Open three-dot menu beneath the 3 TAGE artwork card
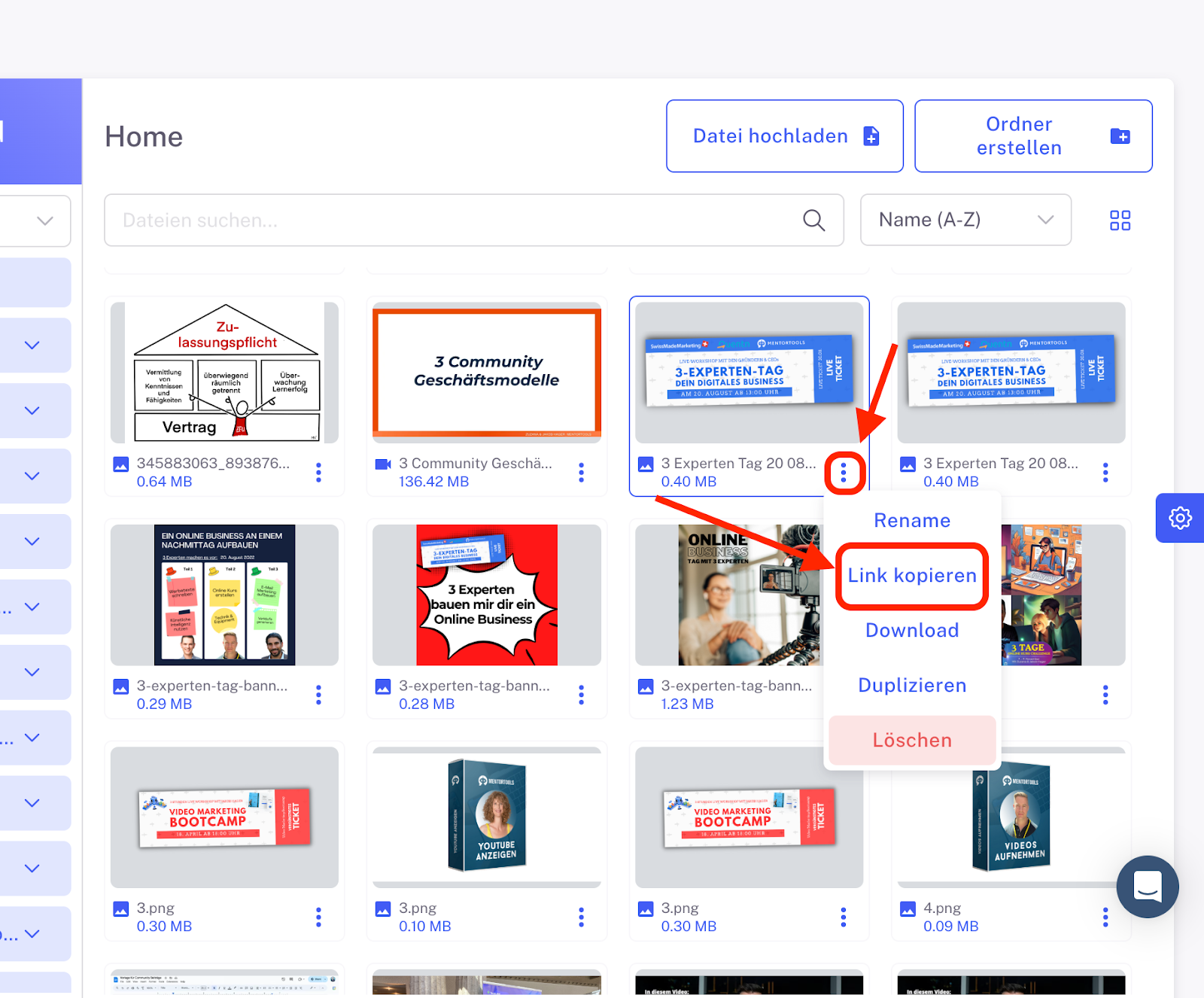This screenshot has width=1204, height=998. pos(1105,695)
